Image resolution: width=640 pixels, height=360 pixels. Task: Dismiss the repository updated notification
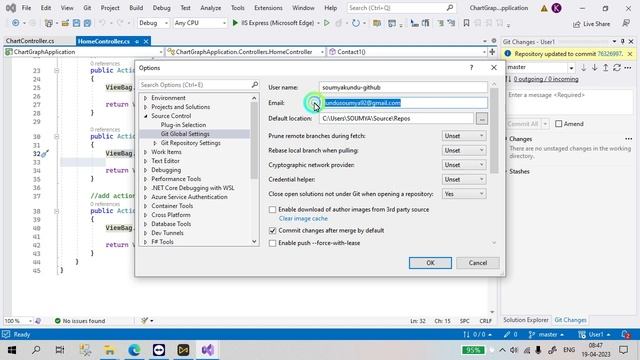pos(630,54)
